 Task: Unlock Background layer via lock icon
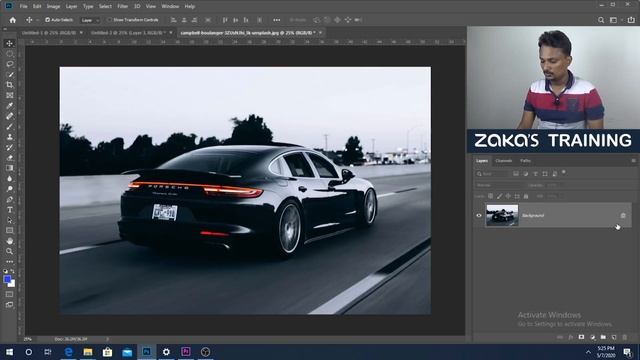click(623, 216)
